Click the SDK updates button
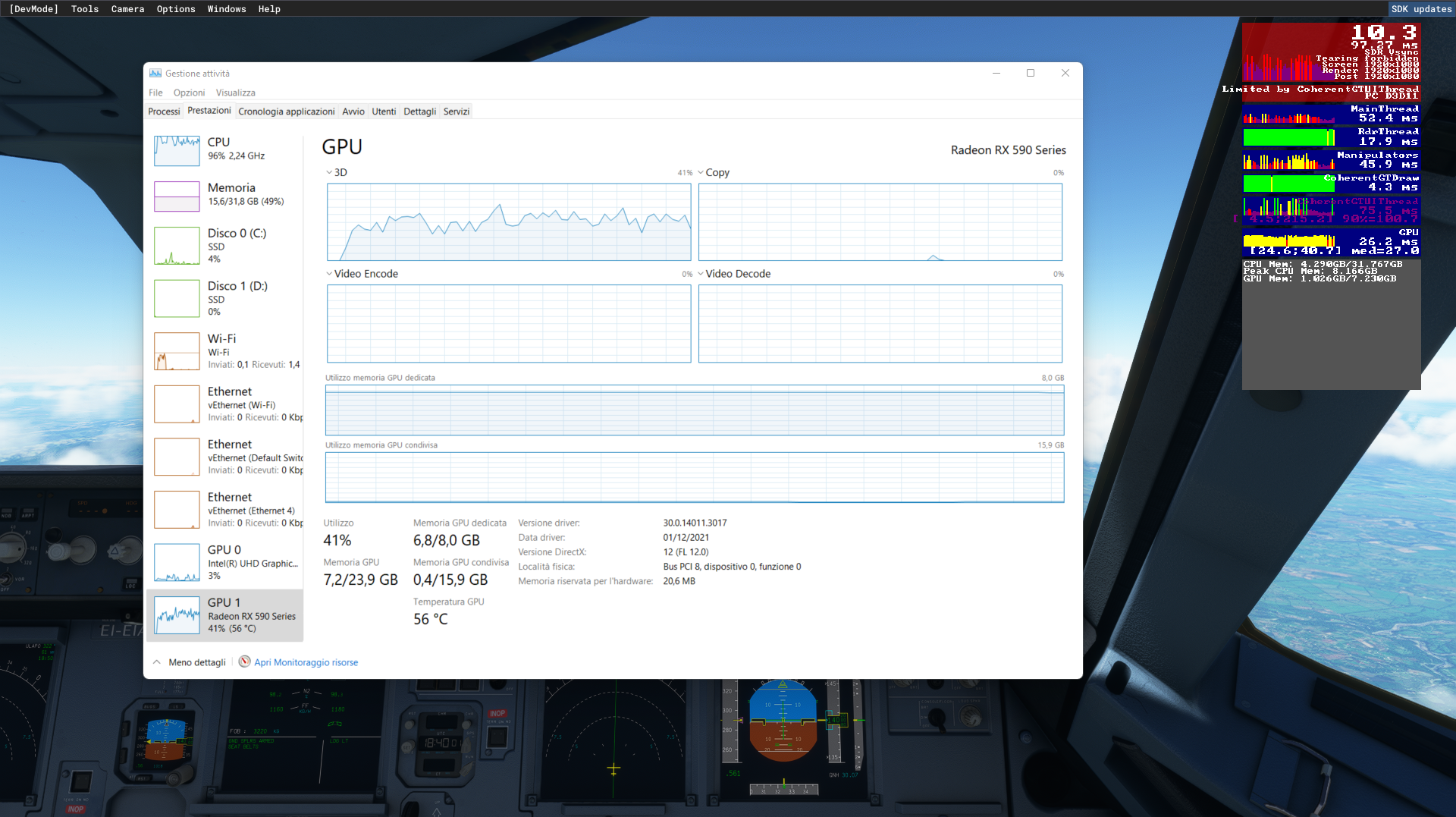 click(x=1421, y=8)
